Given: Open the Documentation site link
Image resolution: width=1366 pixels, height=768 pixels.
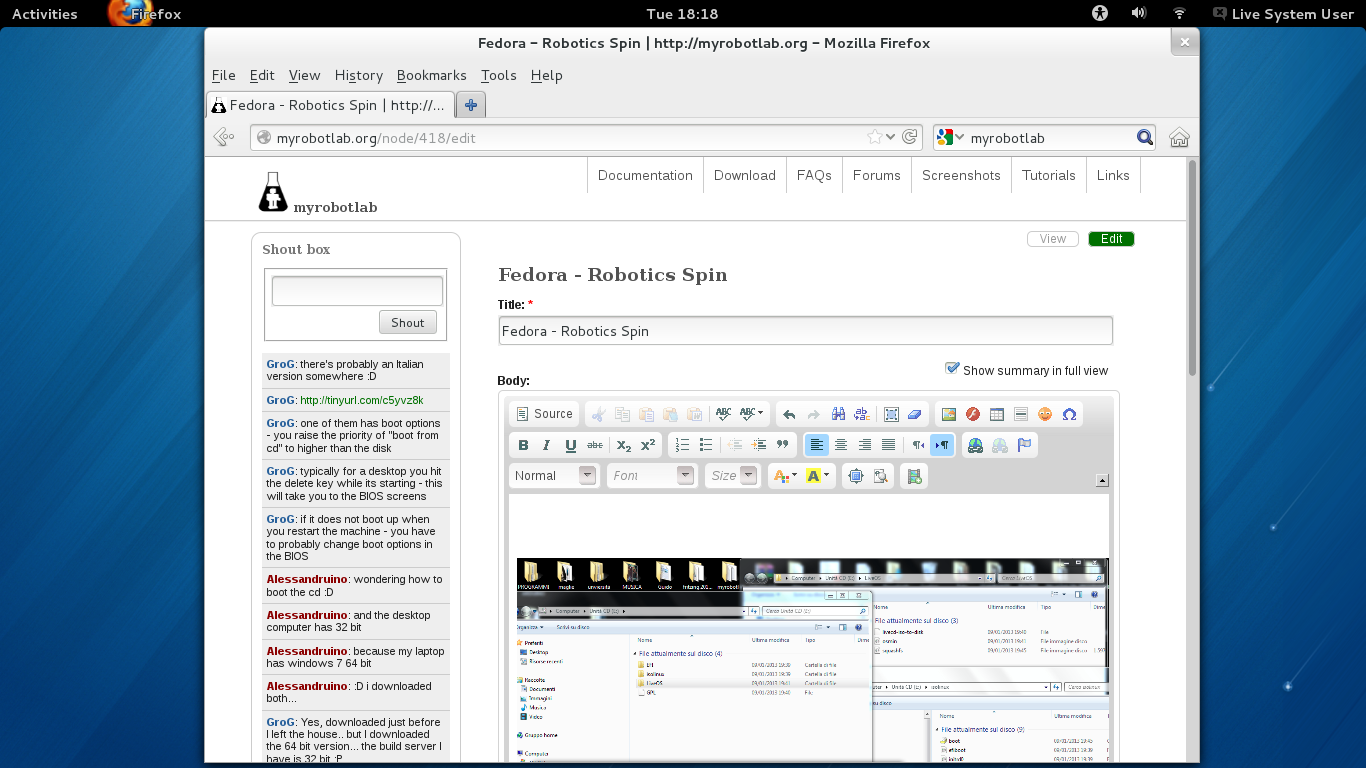Looking at the screenshot, I should click(645, 175).
